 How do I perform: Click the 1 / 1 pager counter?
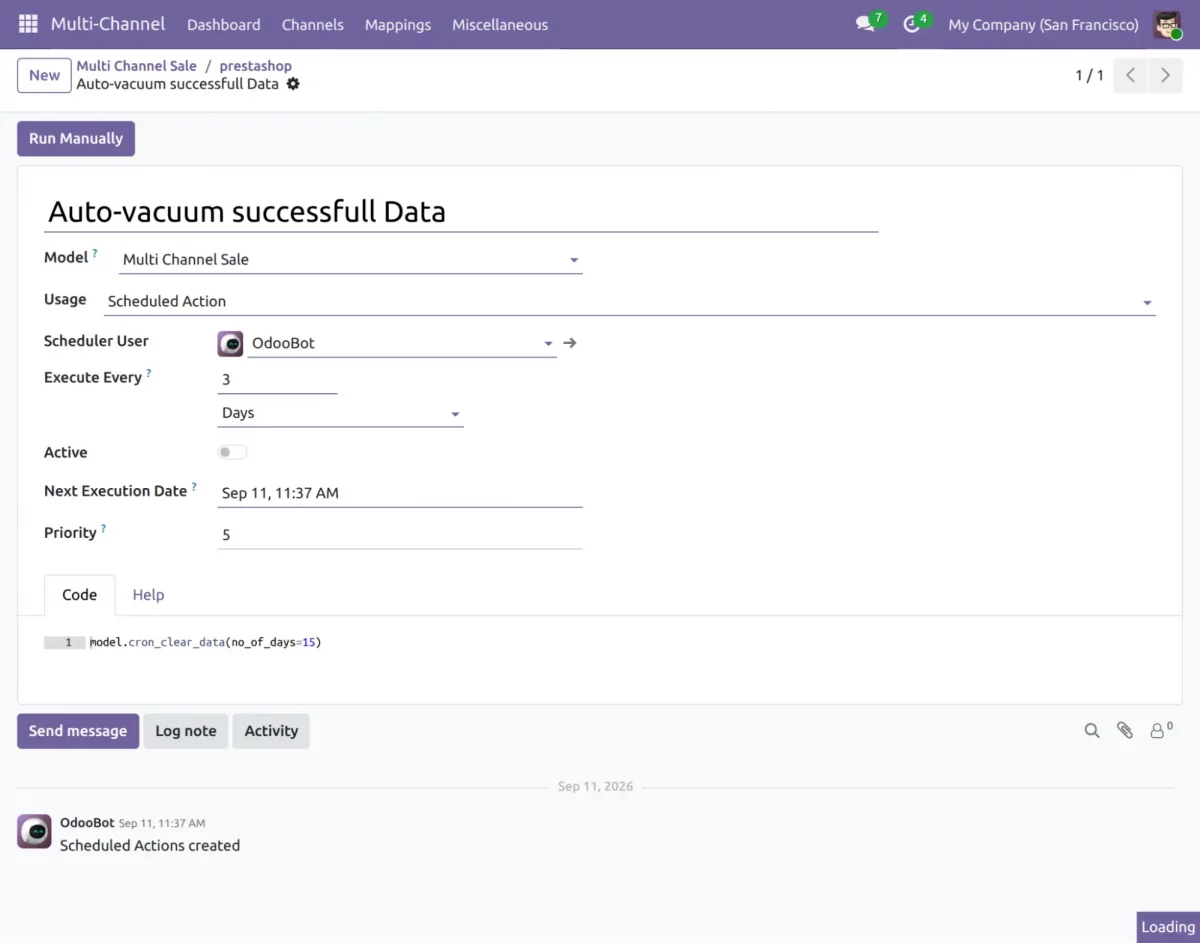pos(1090,75)
